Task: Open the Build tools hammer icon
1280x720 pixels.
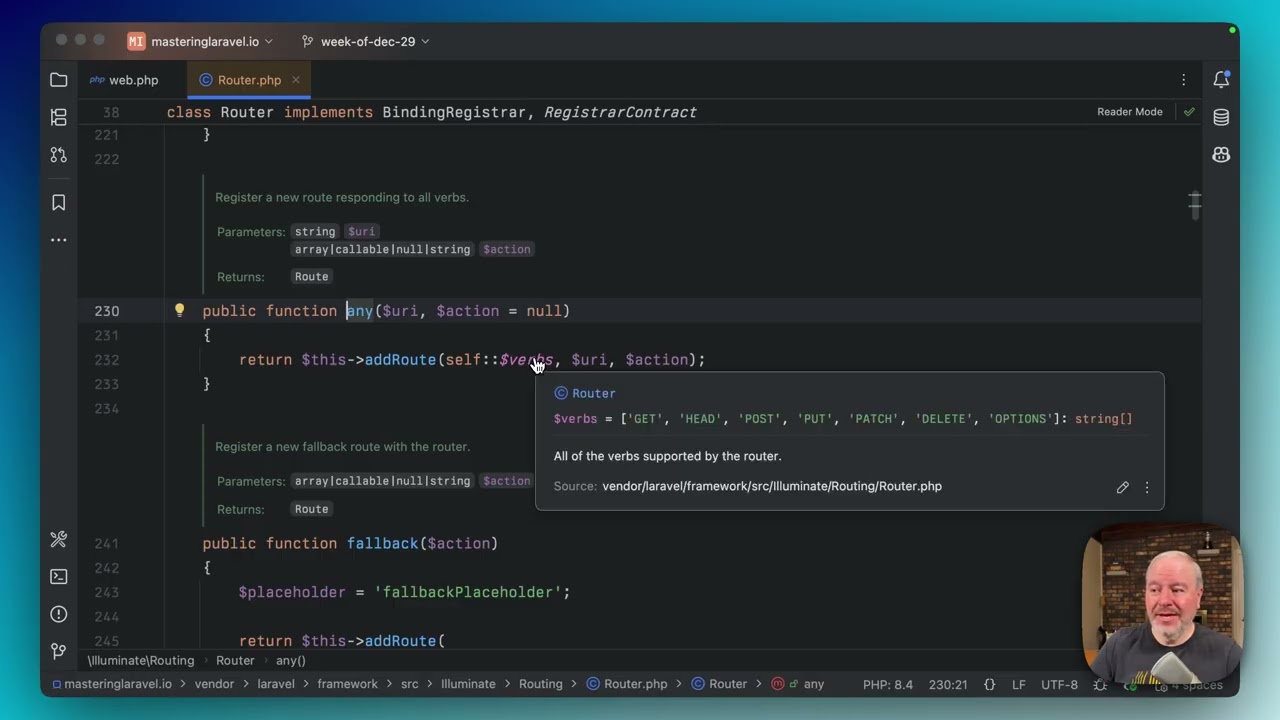Action: (59, 539)
